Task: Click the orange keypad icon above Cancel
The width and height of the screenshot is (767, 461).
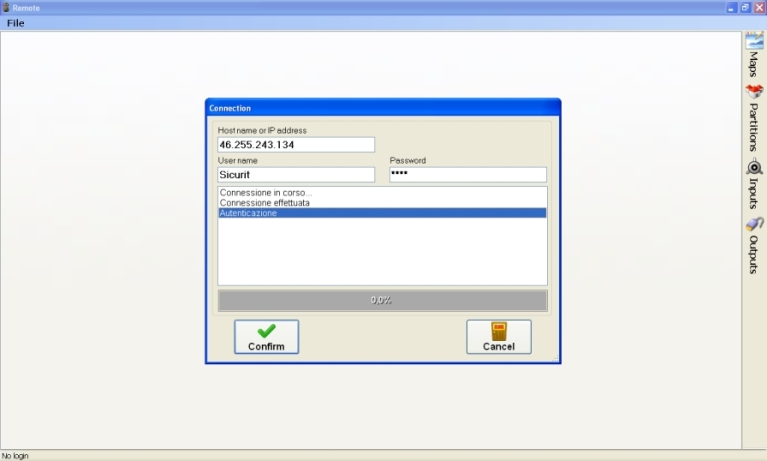Action: [x=498, y=331]
